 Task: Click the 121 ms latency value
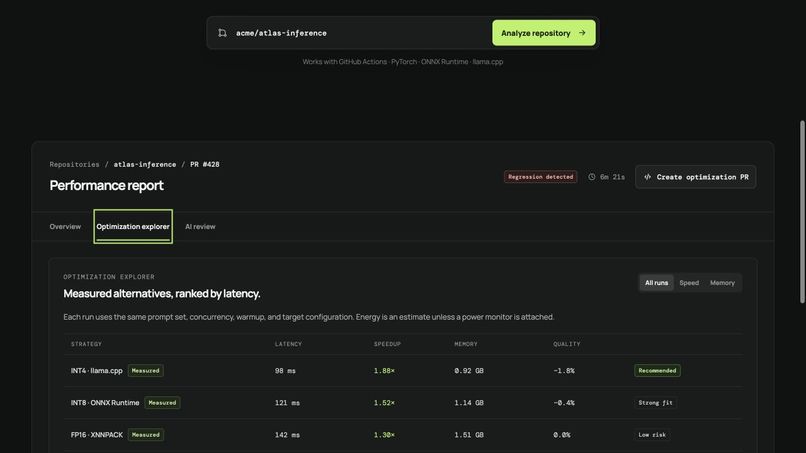point(287,403)
